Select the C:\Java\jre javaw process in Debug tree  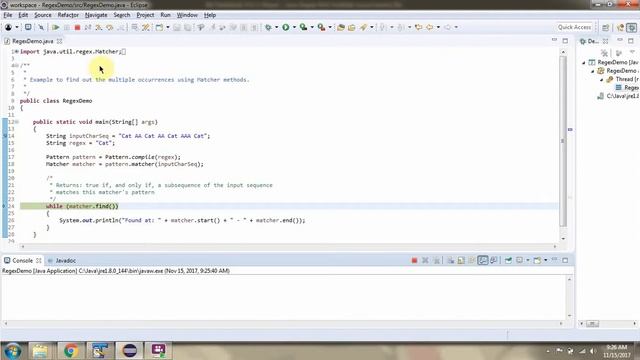[x=618, y=96]
